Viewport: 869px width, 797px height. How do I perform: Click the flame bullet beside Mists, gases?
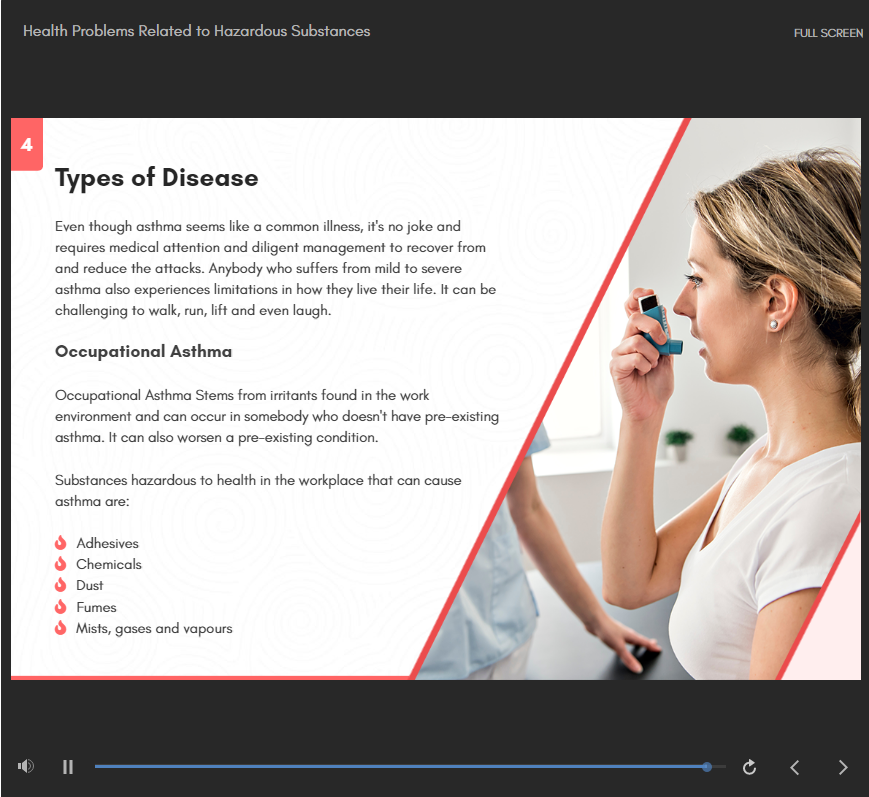click(61, 628)
